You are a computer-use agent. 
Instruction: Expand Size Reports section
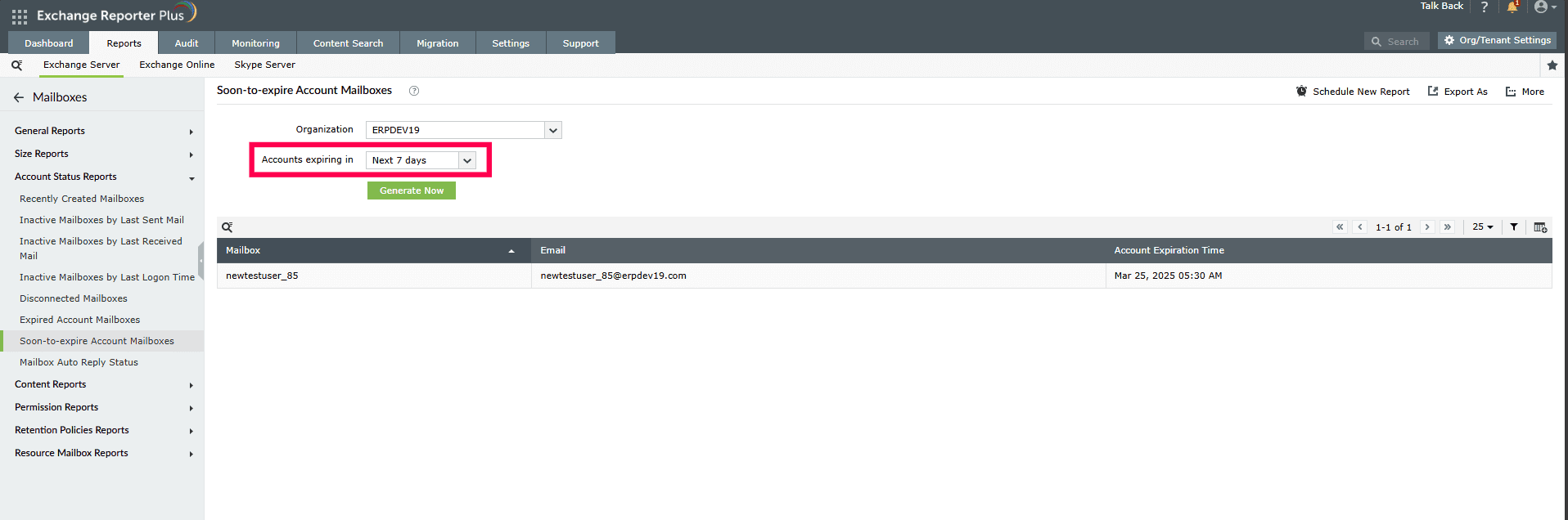(x=102, y=154)
